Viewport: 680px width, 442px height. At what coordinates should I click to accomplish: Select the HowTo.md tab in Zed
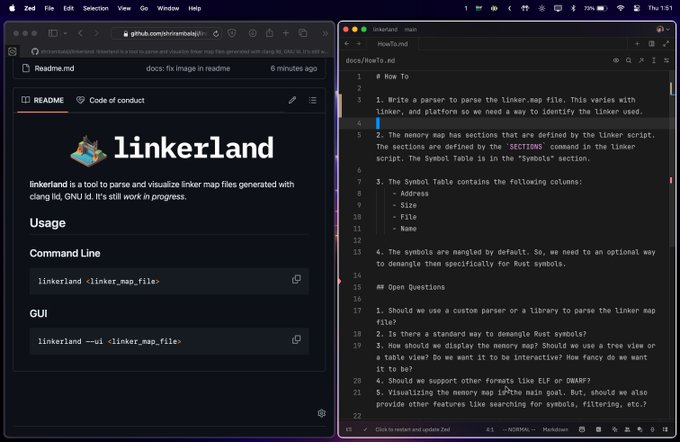point(392,44)
